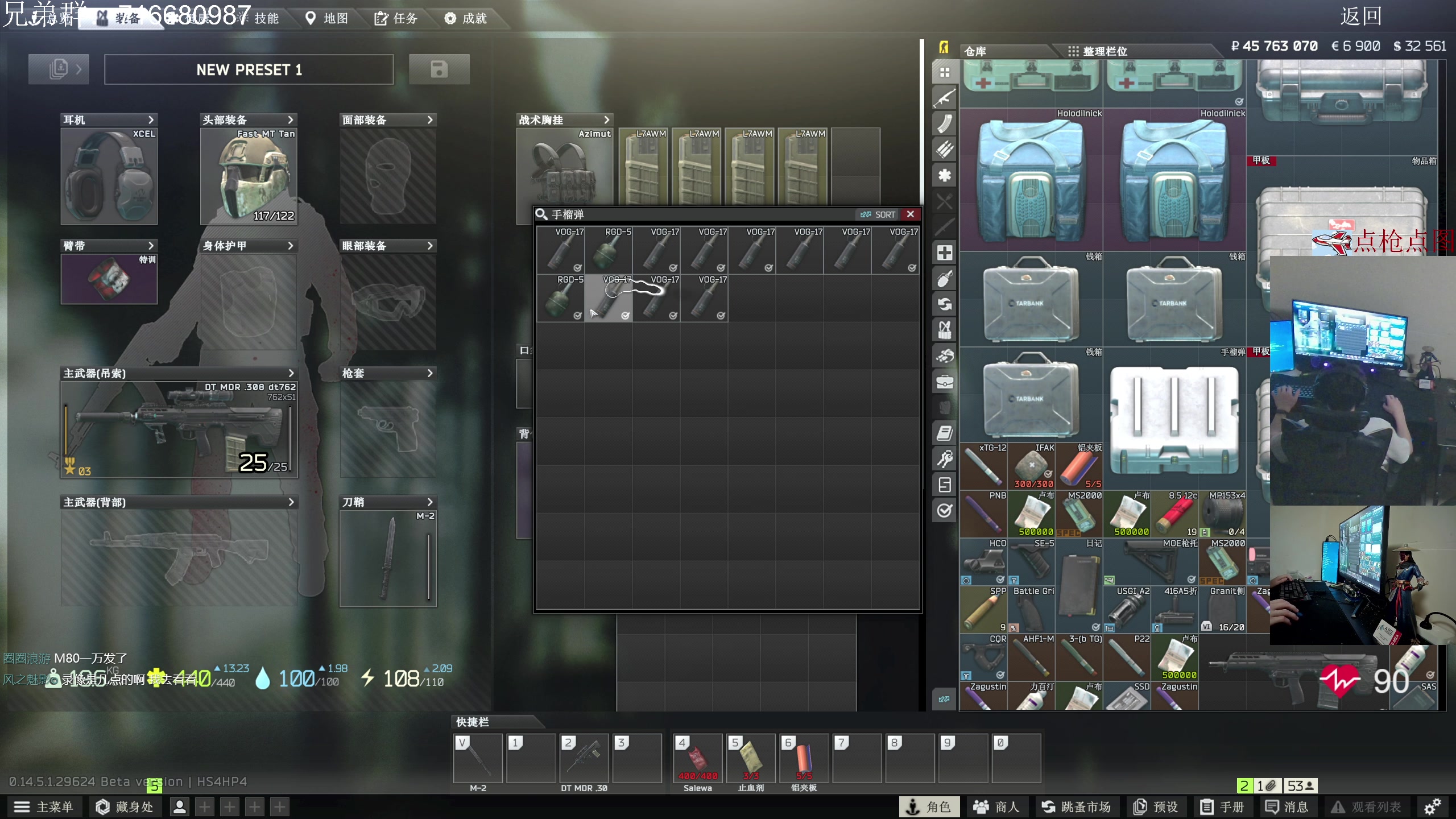
Task: Open the preset list dropdown button
Action: pyautogui.click(x=59, y=69)
